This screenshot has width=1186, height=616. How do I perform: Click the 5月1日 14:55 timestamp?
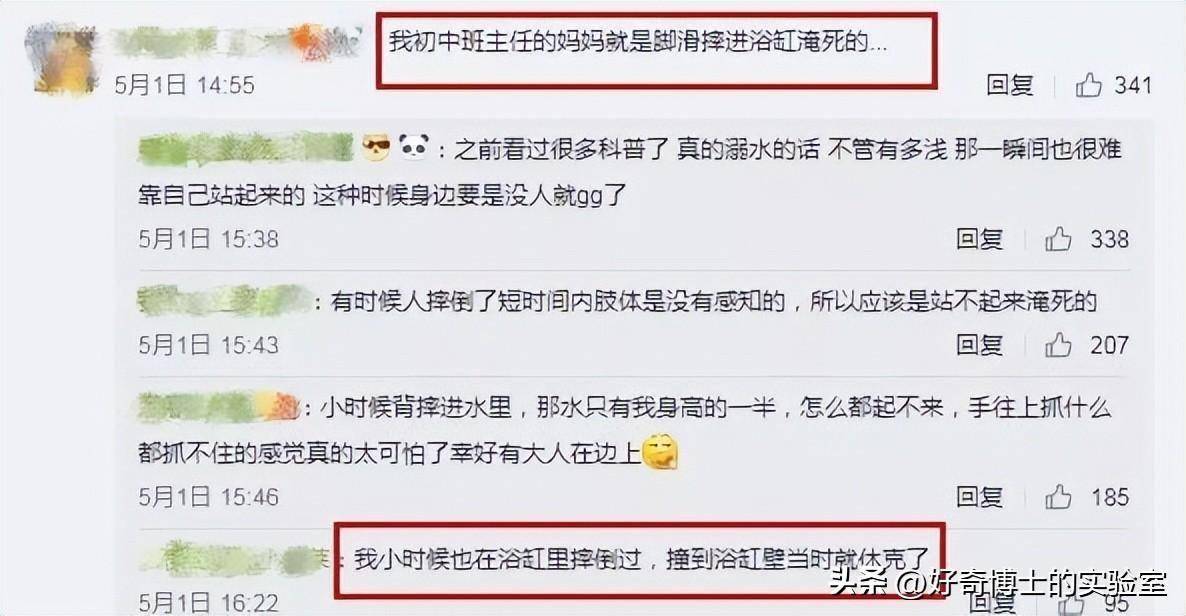[185, 85]
